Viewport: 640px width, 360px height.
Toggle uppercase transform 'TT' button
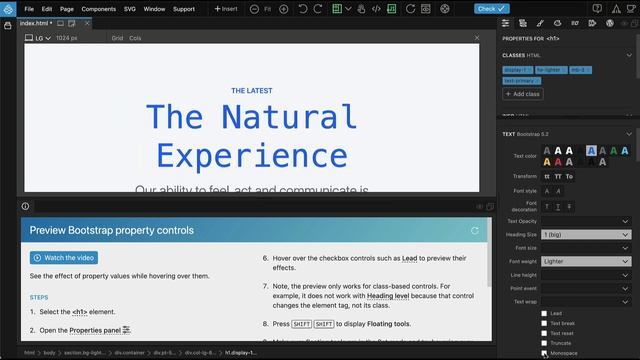(558, 176)
